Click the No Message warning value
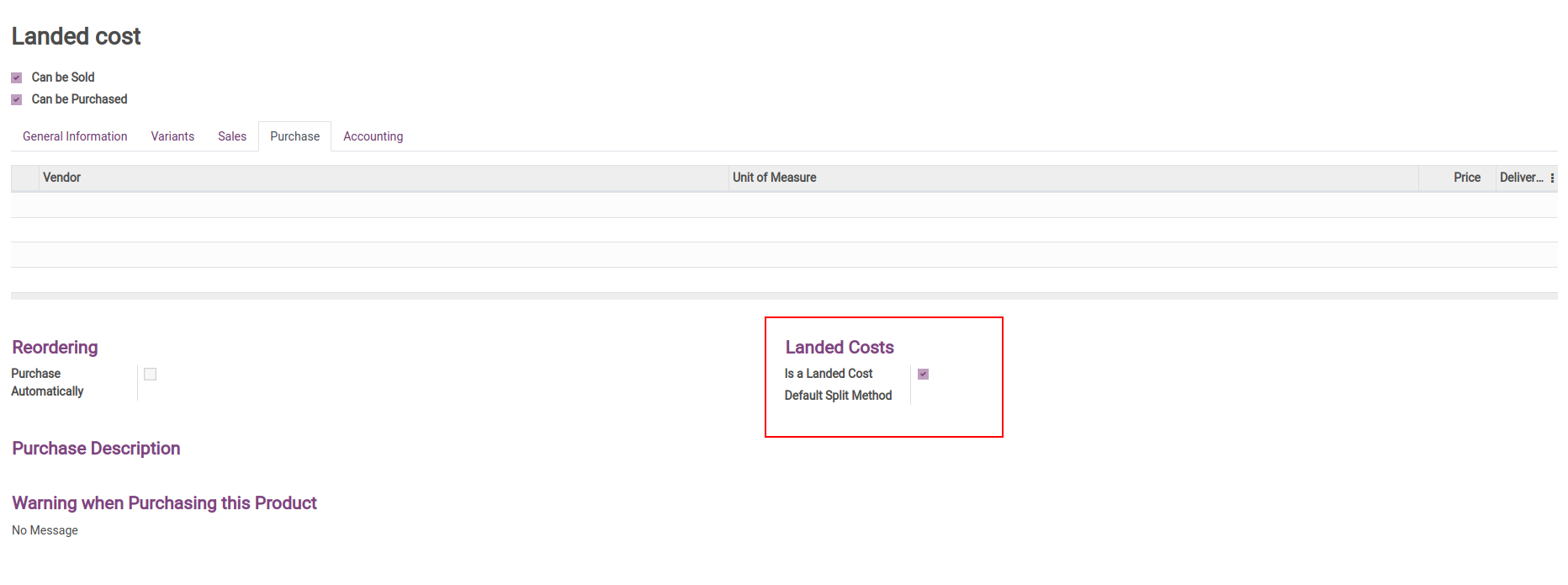Image resolution: width=1568 pixels, height=585 pixels. (x=45, y=530)
